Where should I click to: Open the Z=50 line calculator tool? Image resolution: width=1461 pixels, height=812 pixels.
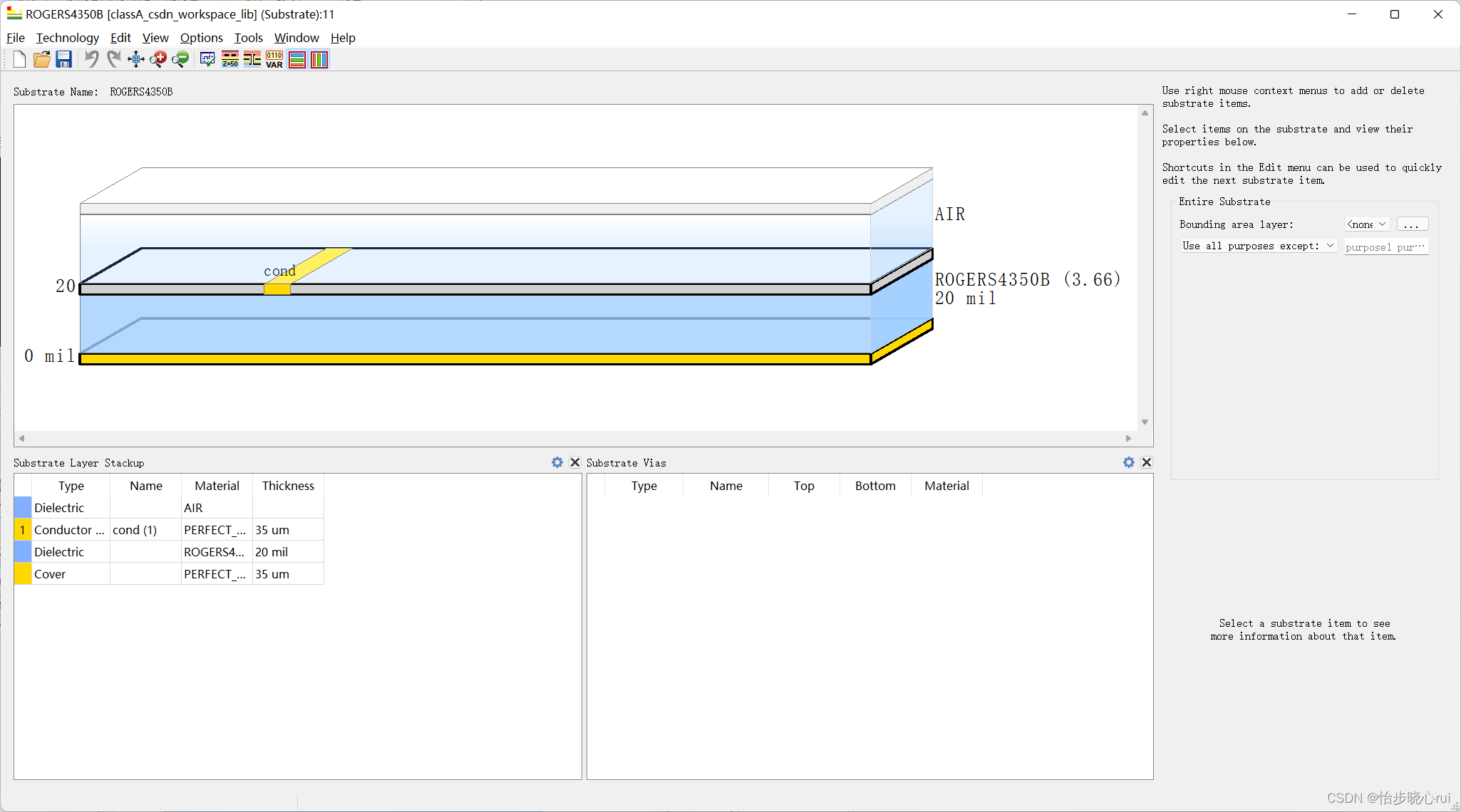[x=230, y=60]
